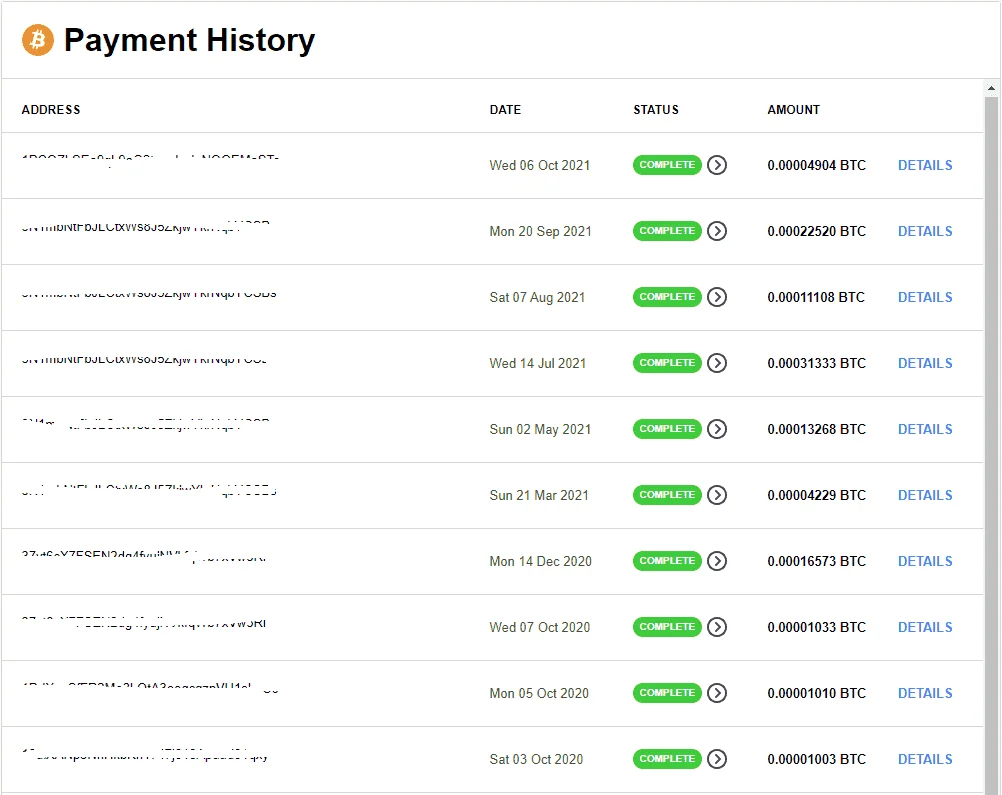1002x795 pixels.
Task: Click the amount 0.00016573 BTC
Action: pos(817,561)
